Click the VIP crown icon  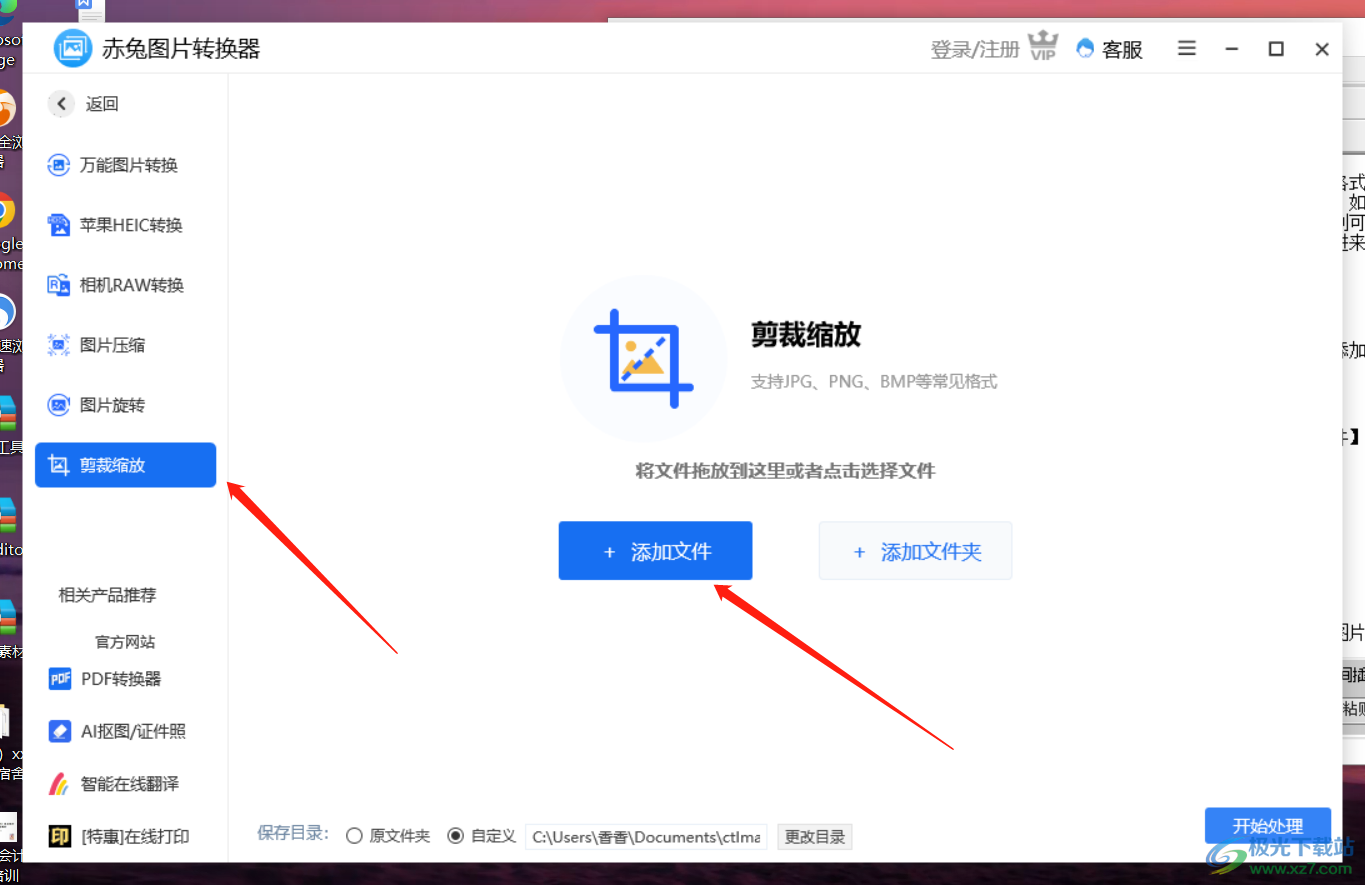point(1043,46)
